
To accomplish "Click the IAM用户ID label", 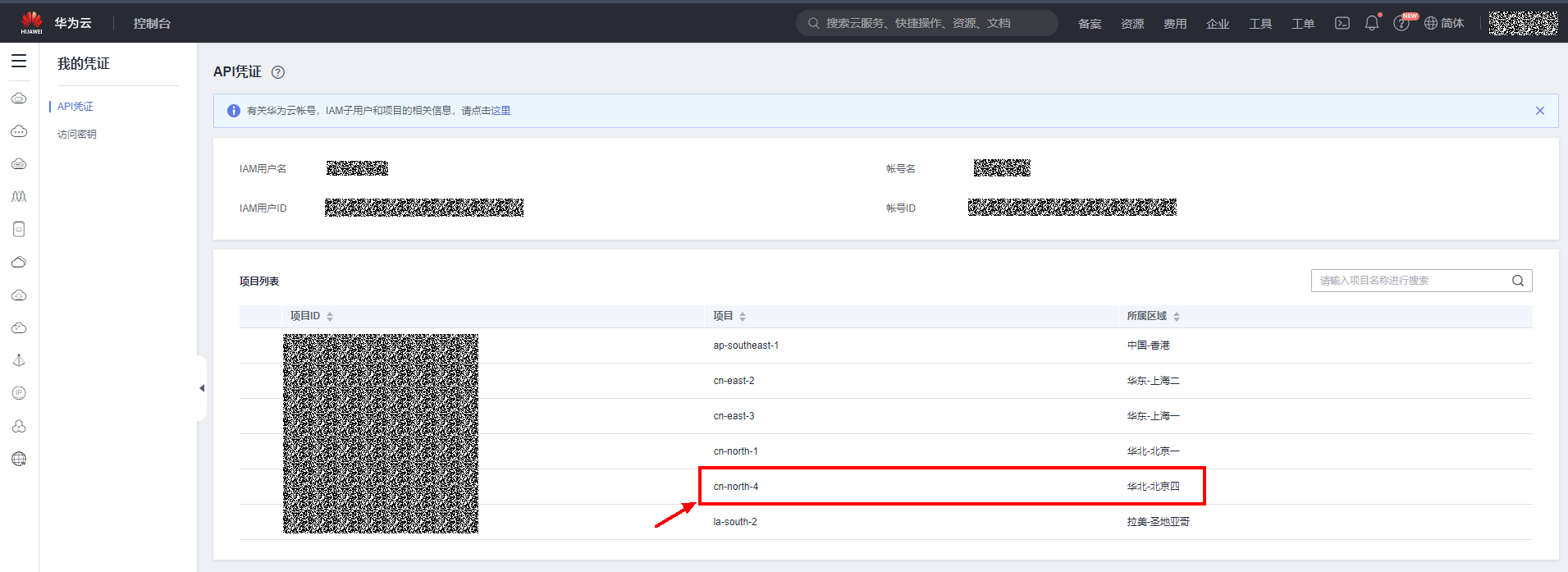I will tap(263, 208).
